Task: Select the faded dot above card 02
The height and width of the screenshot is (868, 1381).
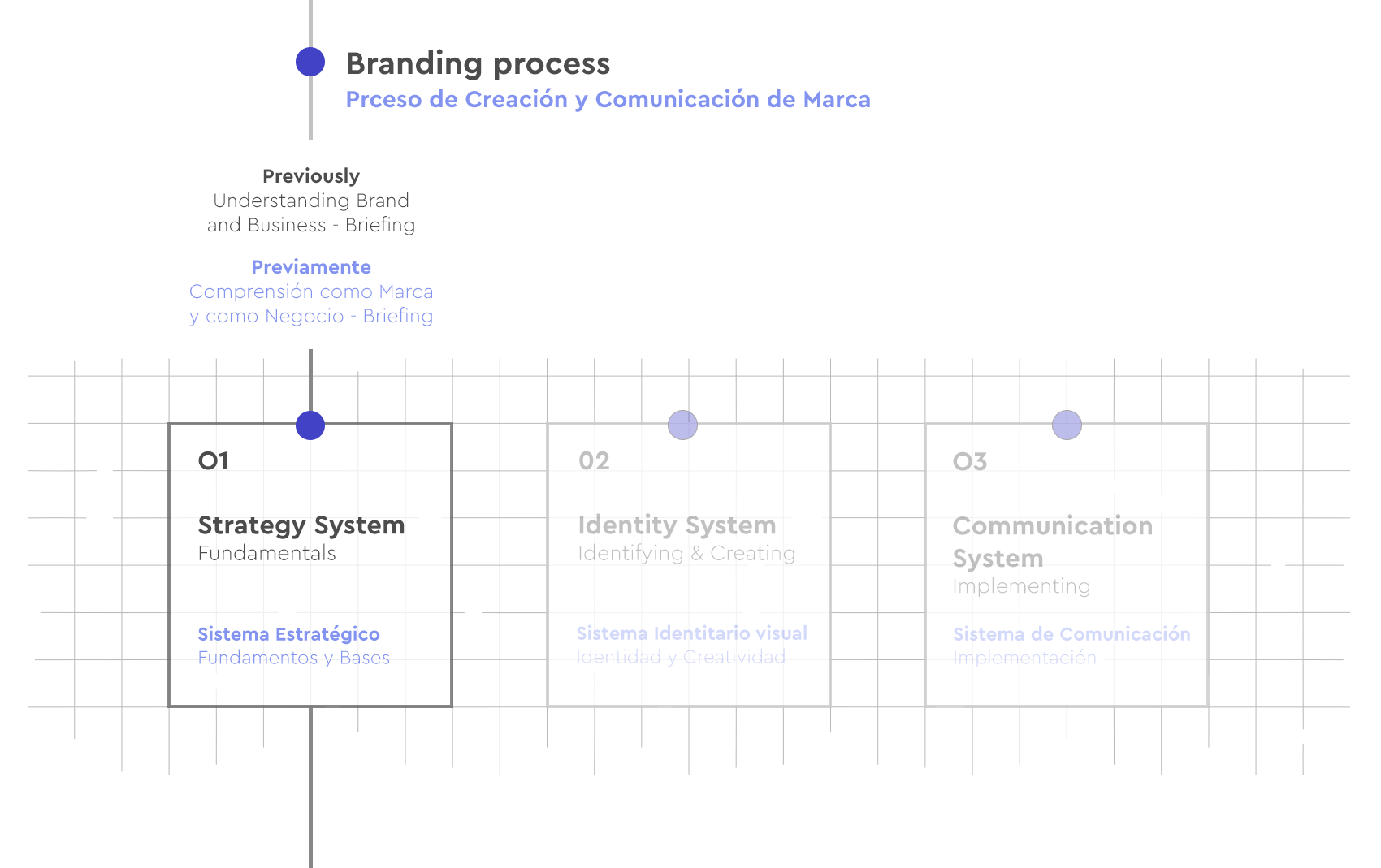Action: pos(682,425)
